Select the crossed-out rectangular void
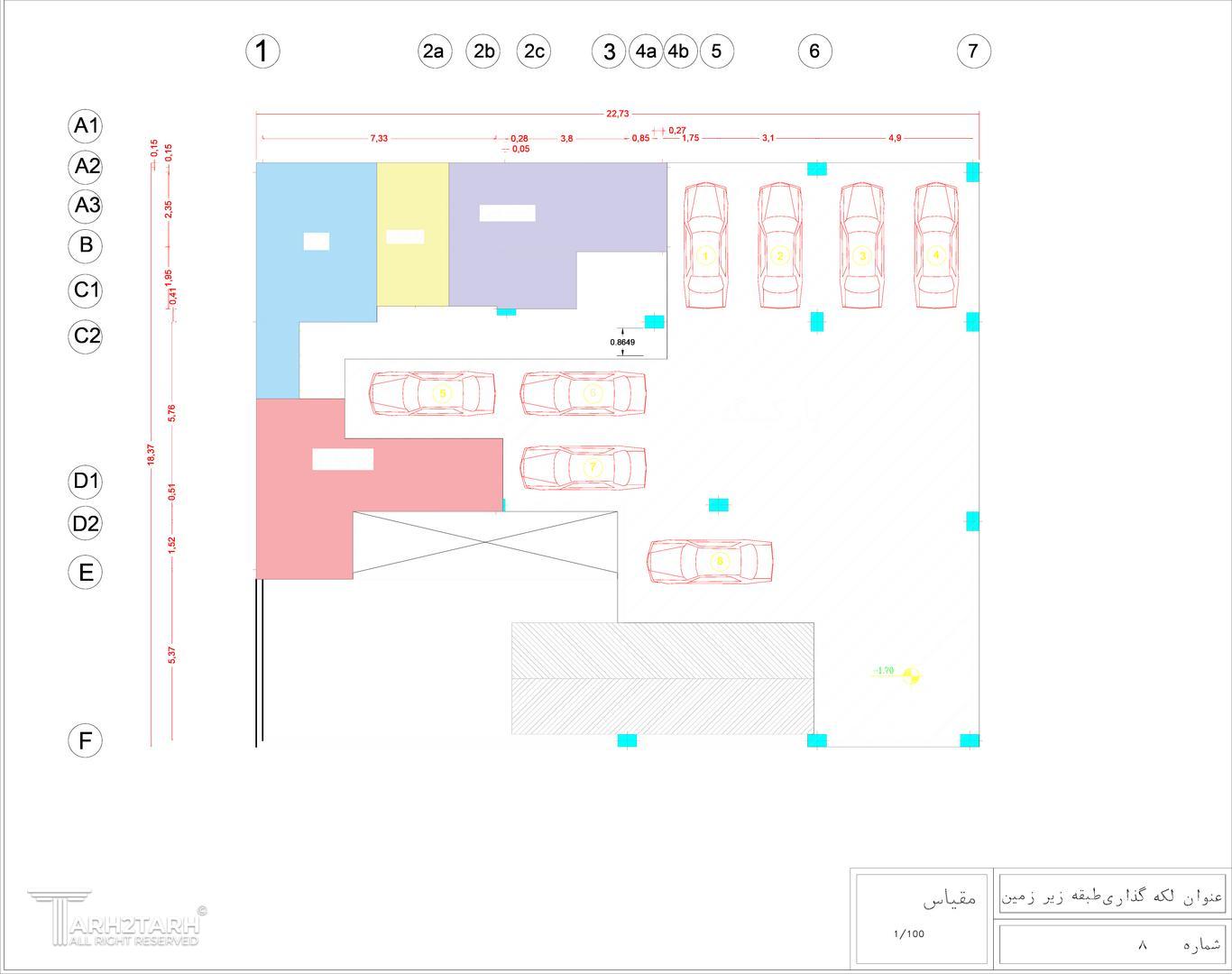This screenshot has width=1232, height=974. 485,542
